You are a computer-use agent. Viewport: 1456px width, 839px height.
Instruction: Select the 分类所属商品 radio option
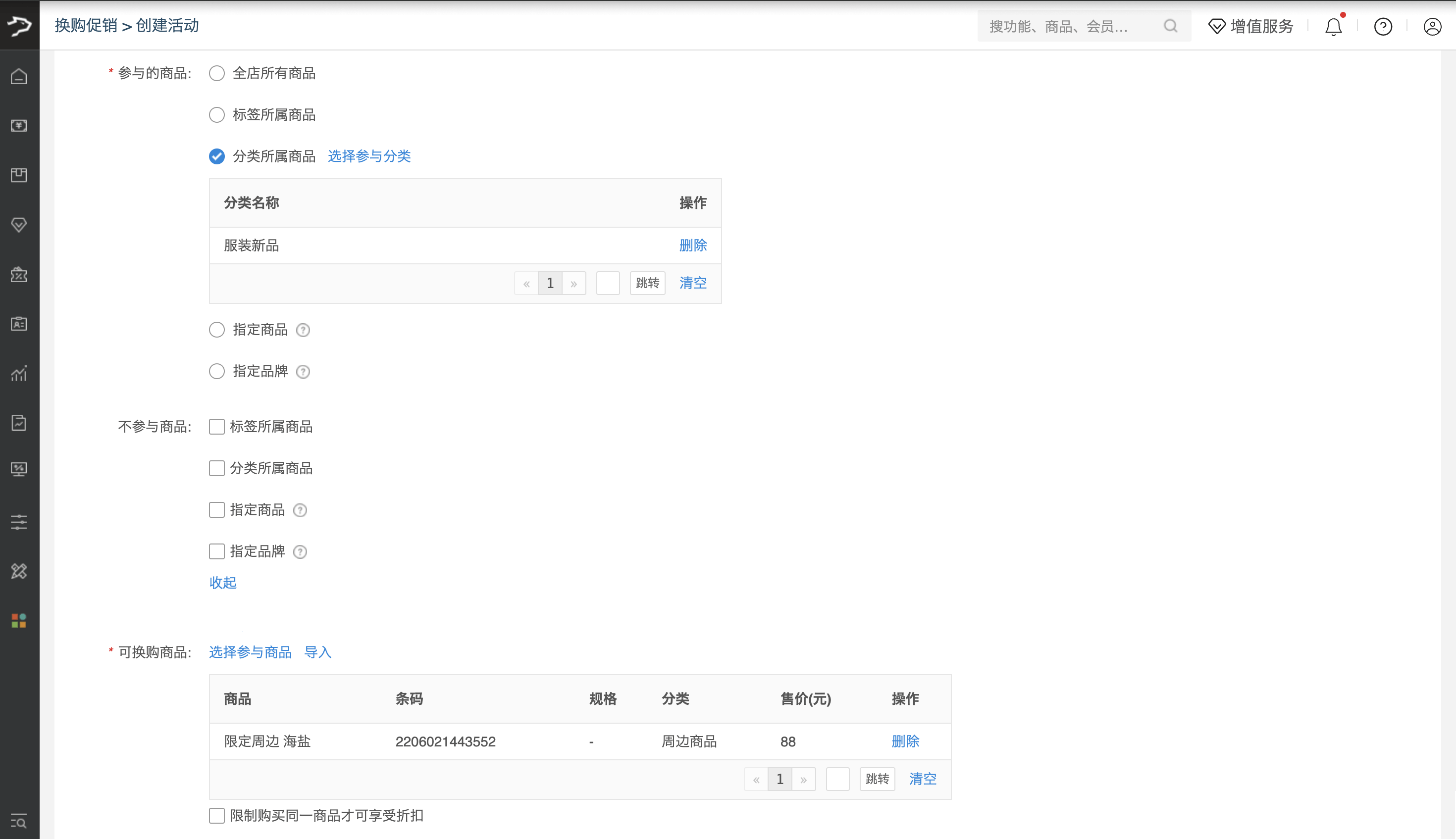coord(217,156)
